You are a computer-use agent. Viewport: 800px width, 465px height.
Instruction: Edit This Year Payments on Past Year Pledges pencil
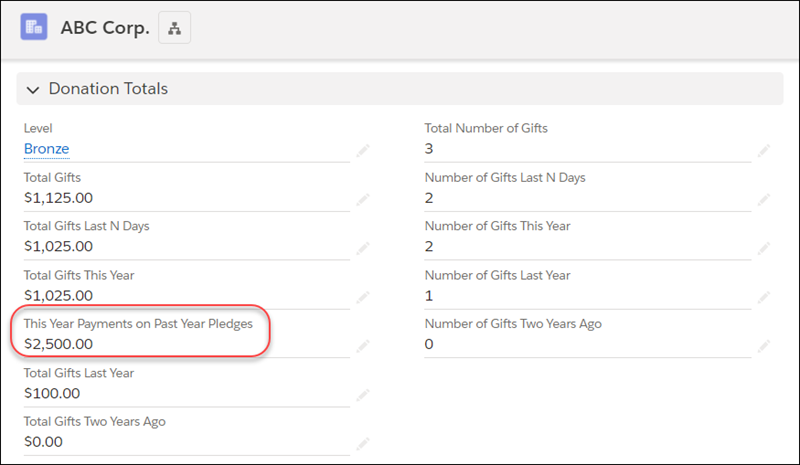coord(363,346)
